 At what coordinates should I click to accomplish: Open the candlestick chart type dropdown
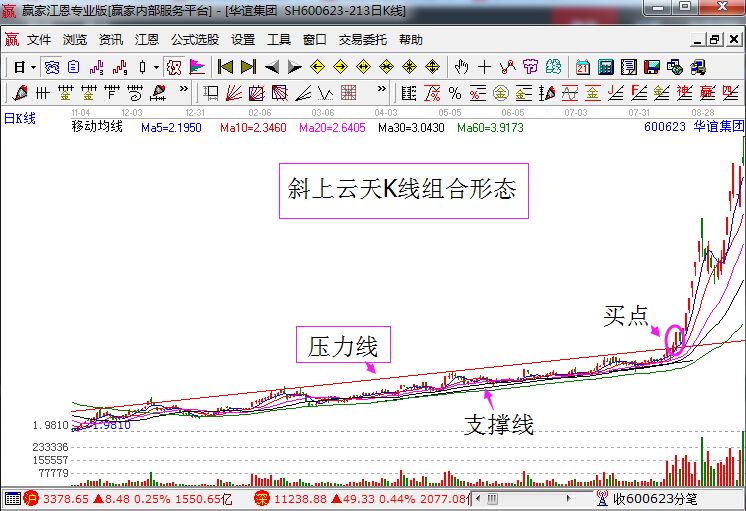tap(155, 67)
